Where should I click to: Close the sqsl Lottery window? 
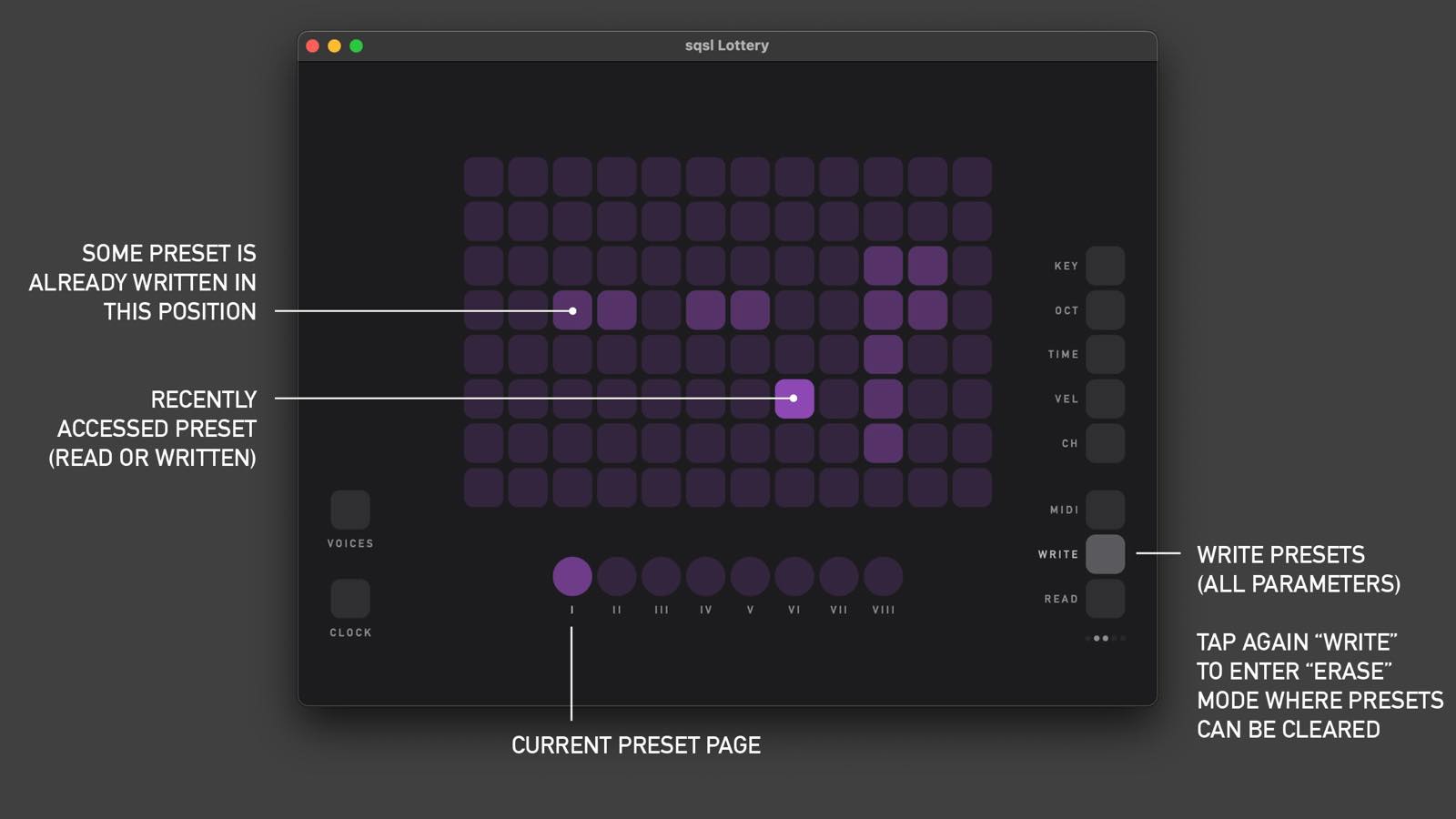tap(312, 45)
